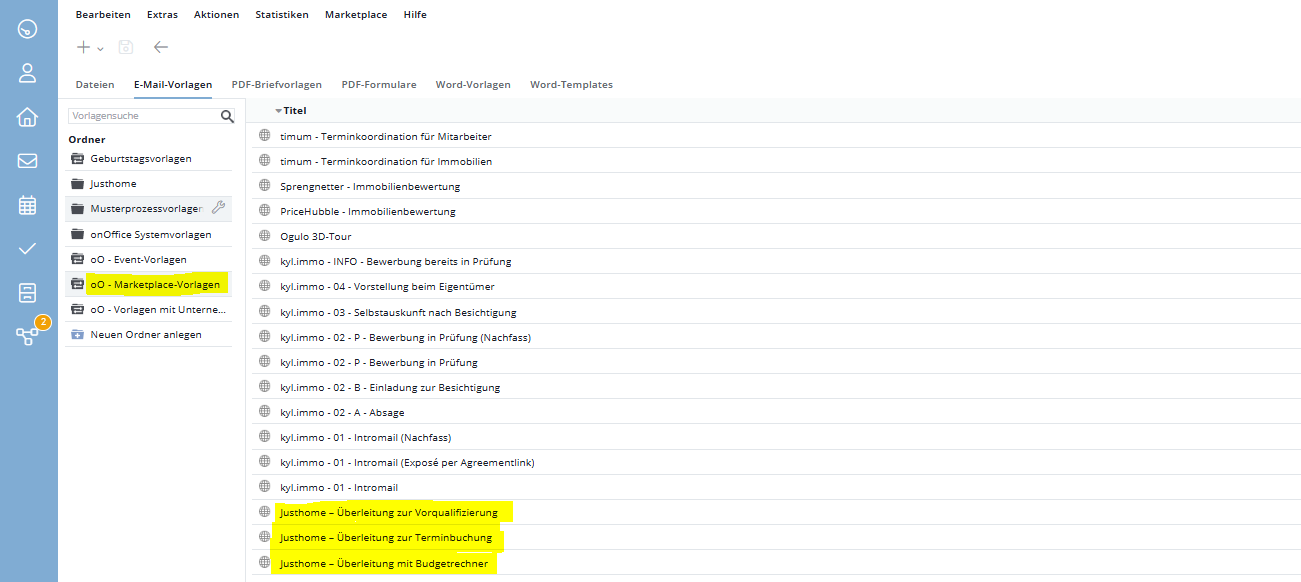Click the wrench icon beside Musterprozessvorlagen

[x=218, y=208]
